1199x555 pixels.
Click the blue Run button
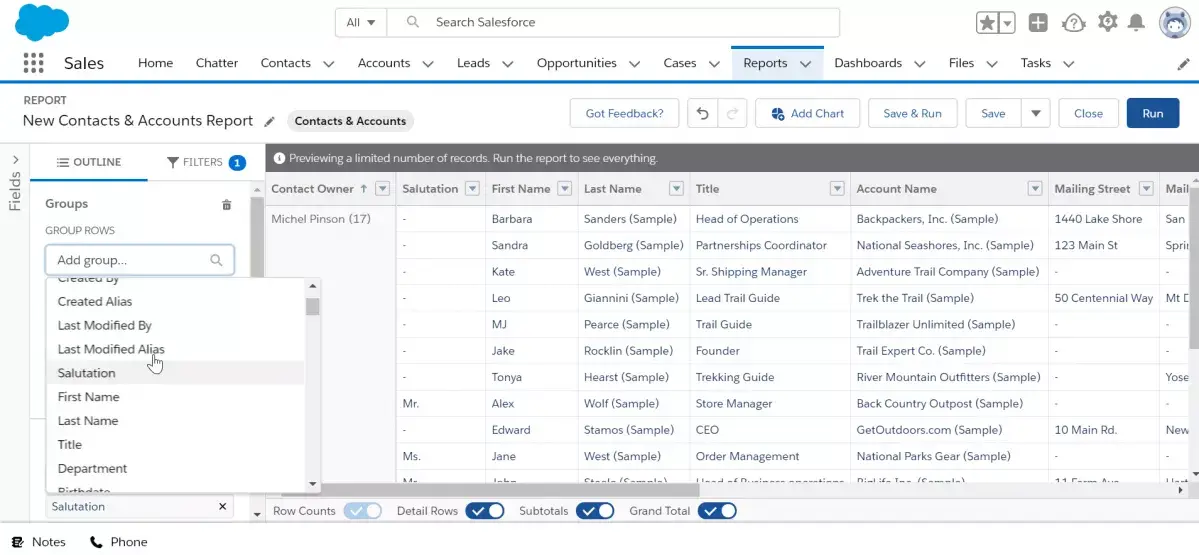click(x=1153, y=113)
